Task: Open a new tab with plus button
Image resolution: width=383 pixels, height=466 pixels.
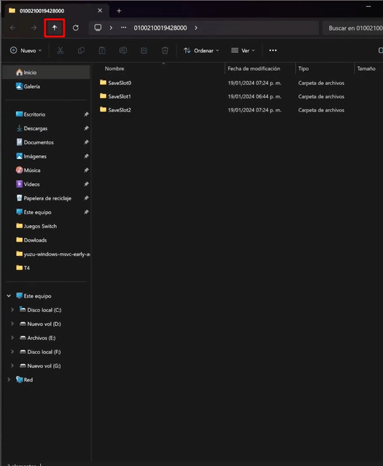Action: point(119,11)
